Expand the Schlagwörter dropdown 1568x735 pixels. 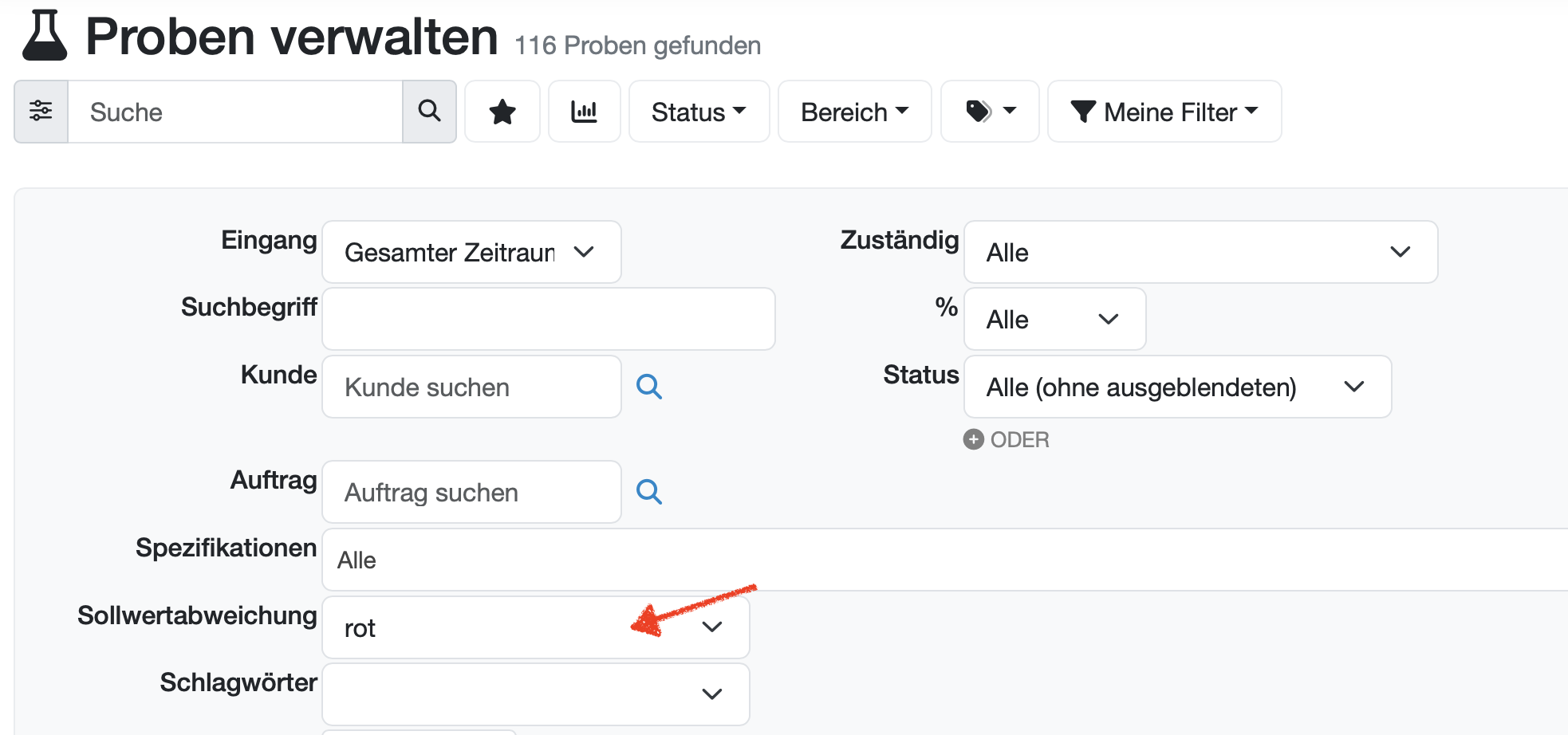(535, 694)
